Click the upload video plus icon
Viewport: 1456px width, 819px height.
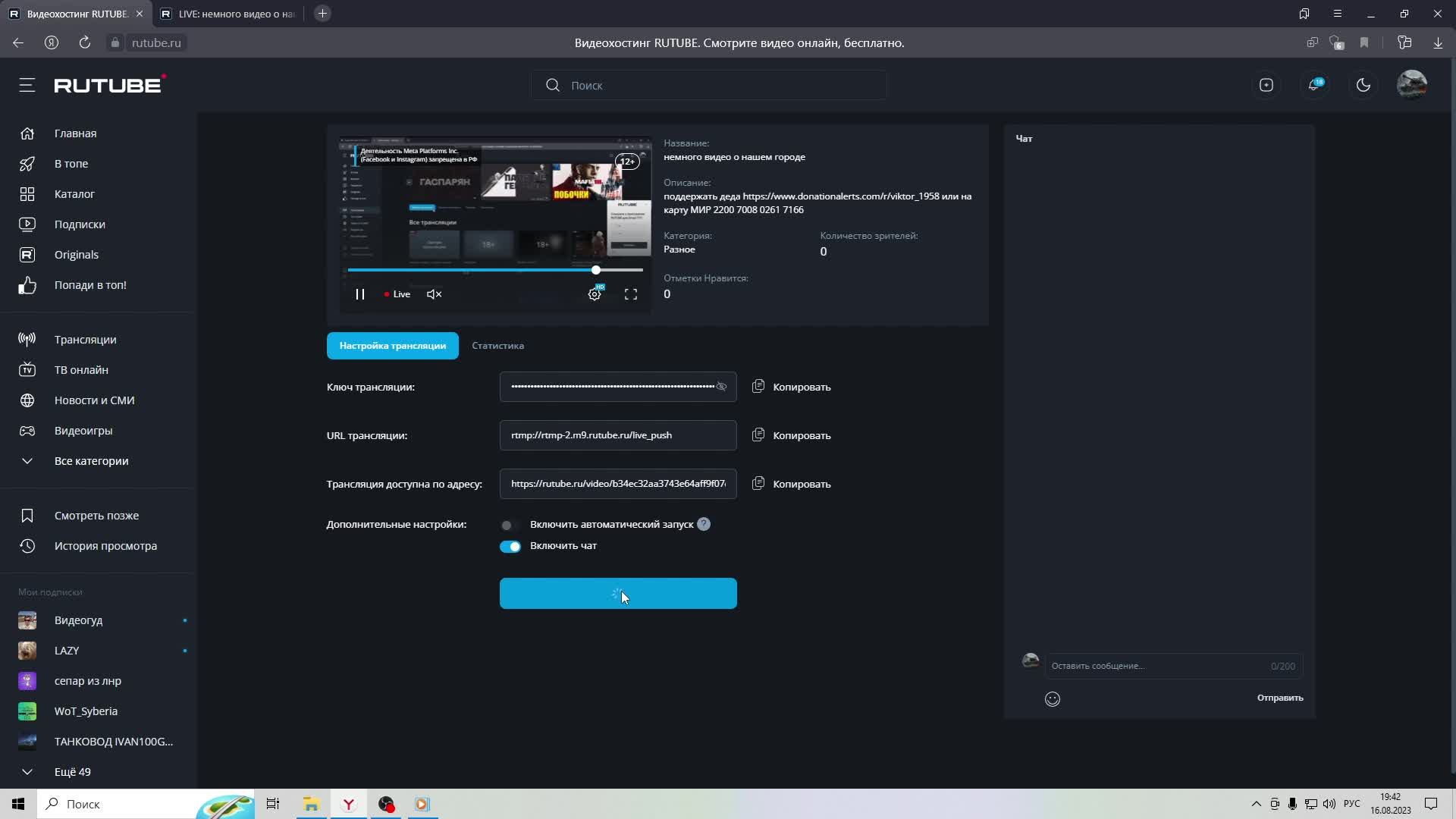(1266, 85)
